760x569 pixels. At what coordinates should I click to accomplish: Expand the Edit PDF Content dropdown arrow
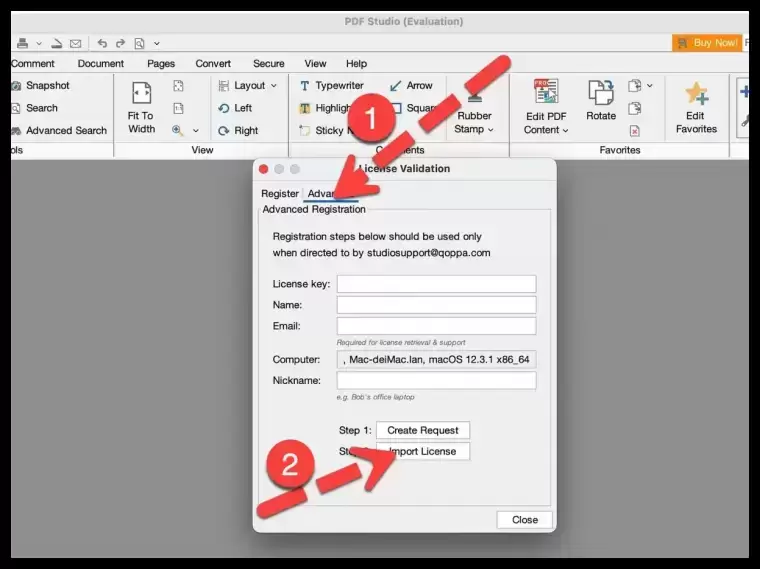click(x=565, y=130)
